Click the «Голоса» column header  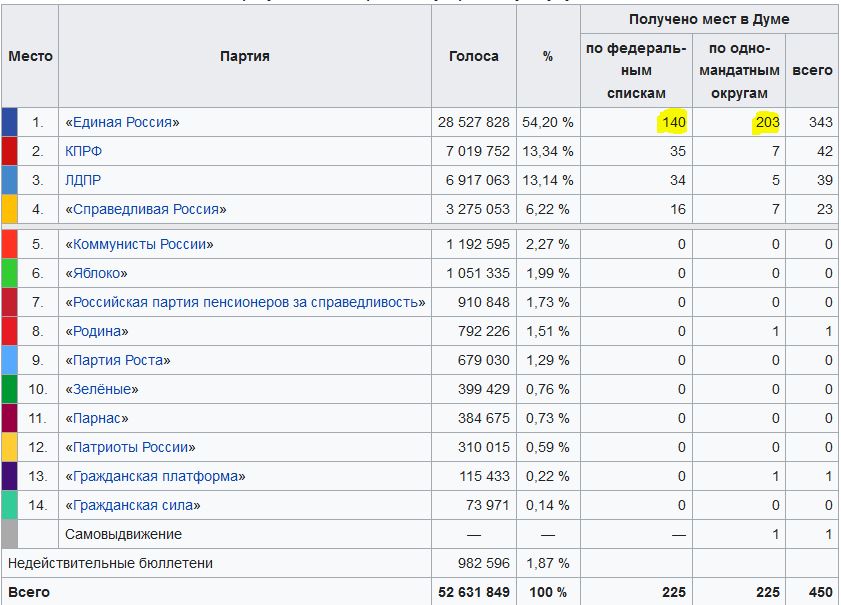(x=474, y=56)
